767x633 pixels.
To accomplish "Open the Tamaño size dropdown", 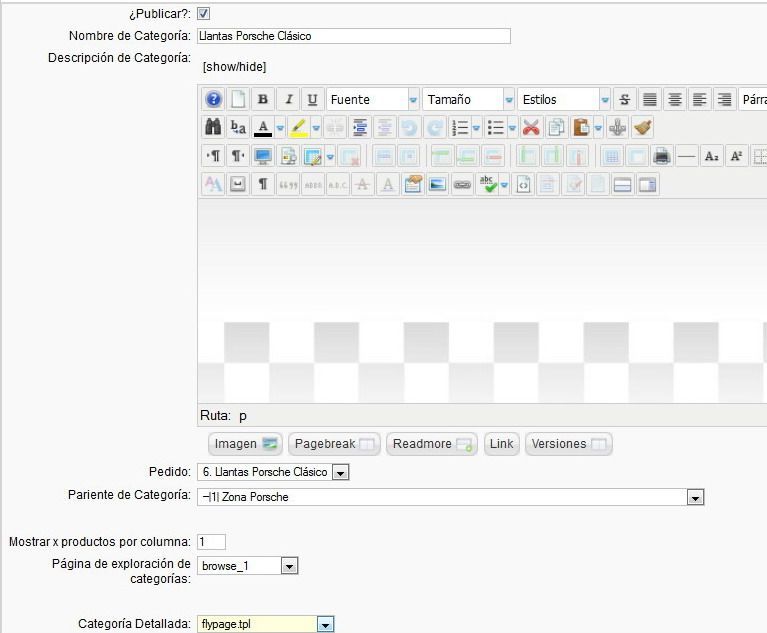I will (469, 99).
